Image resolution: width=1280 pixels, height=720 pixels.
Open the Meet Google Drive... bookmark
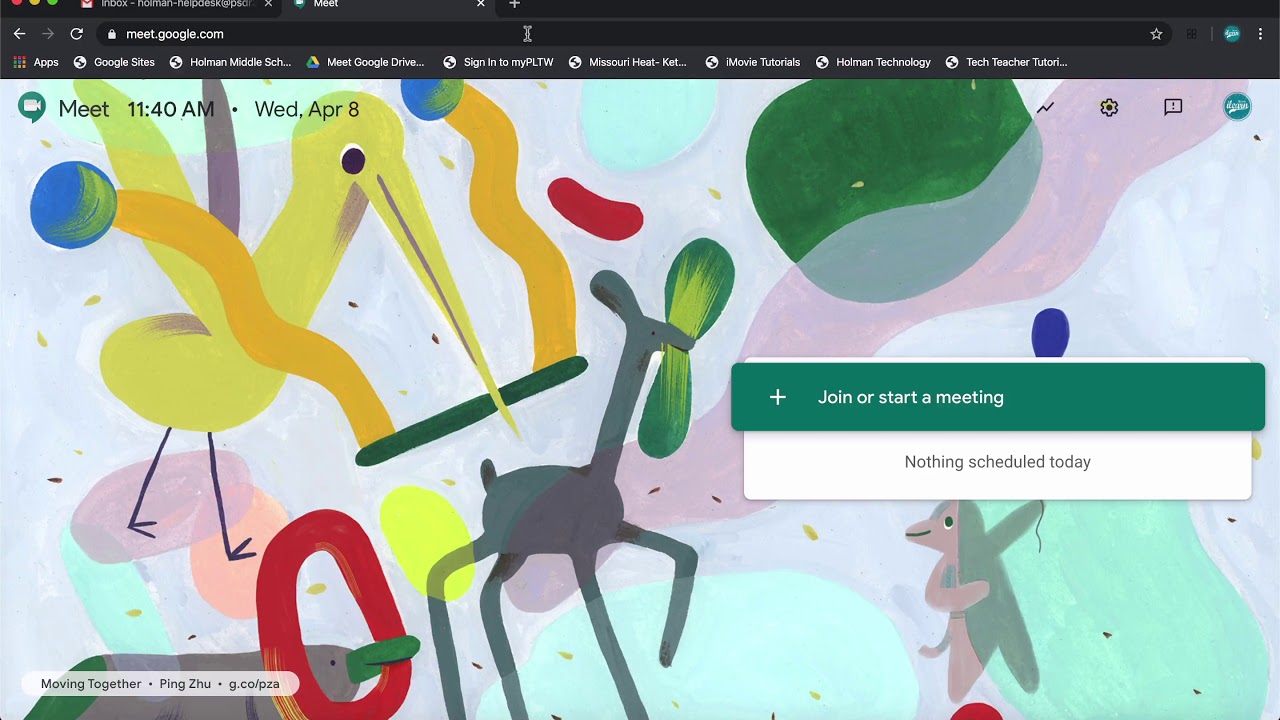pyautogui.click(x=365, y=62)
